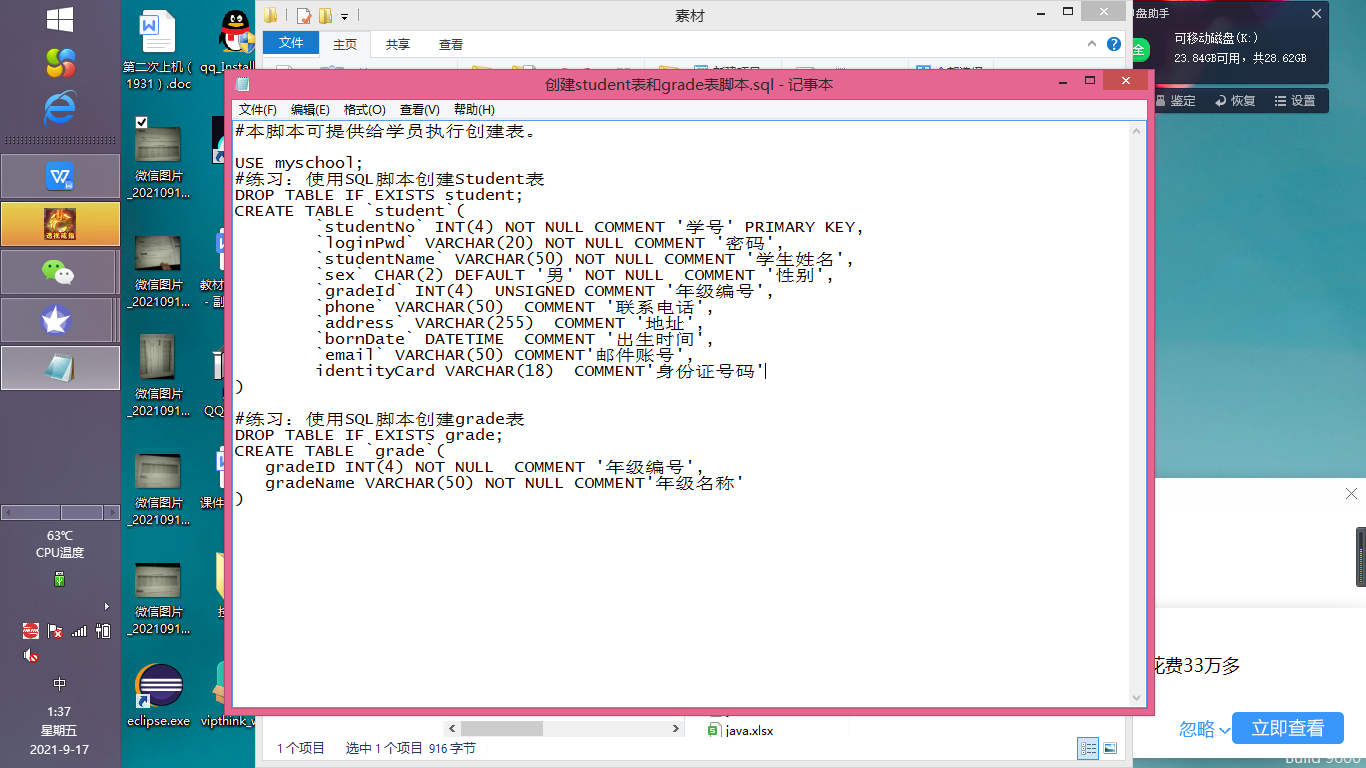Select the 共享 ribbon tab in Explorer
The image size is (1366, 768).
[x=398, y=44]
